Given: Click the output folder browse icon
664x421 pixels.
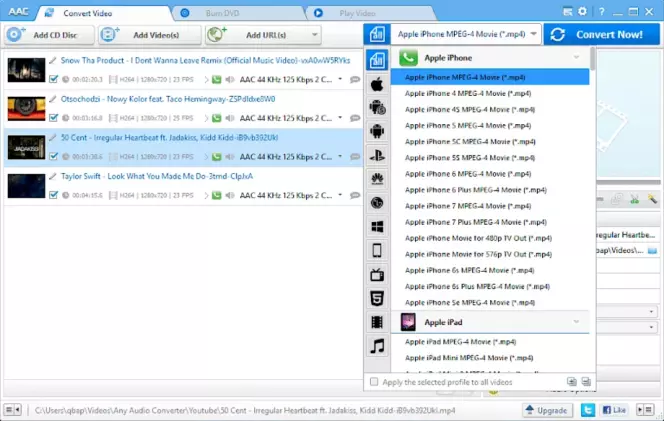Looking at the screenshot, I should coord(653,251).
